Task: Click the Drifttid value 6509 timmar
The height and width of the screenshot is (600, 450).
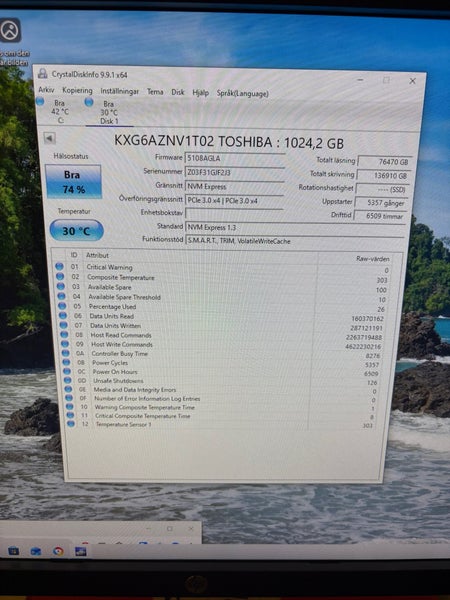Action: coord(380,216)
